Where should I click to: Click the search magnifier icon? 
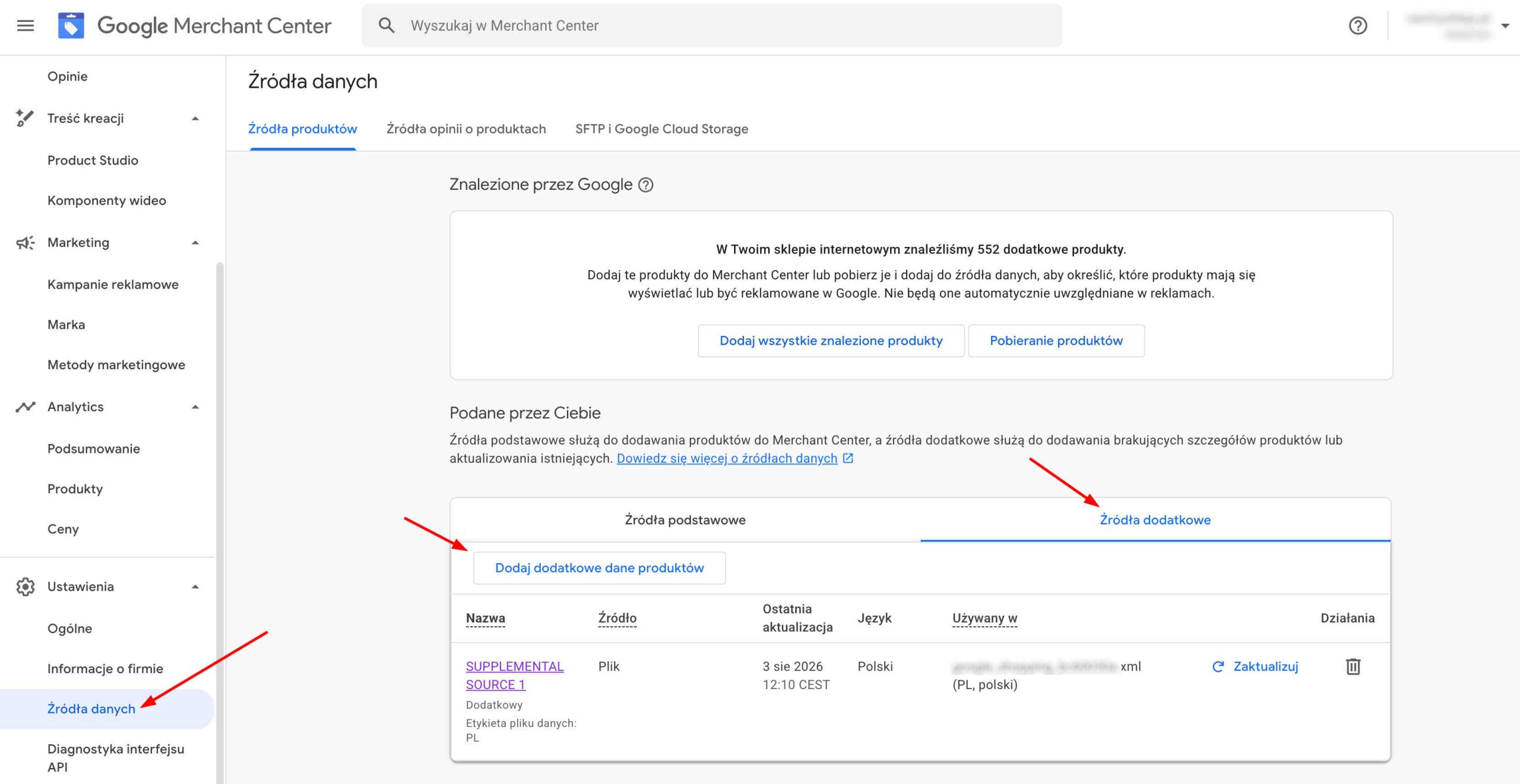[x=387, y=26]
